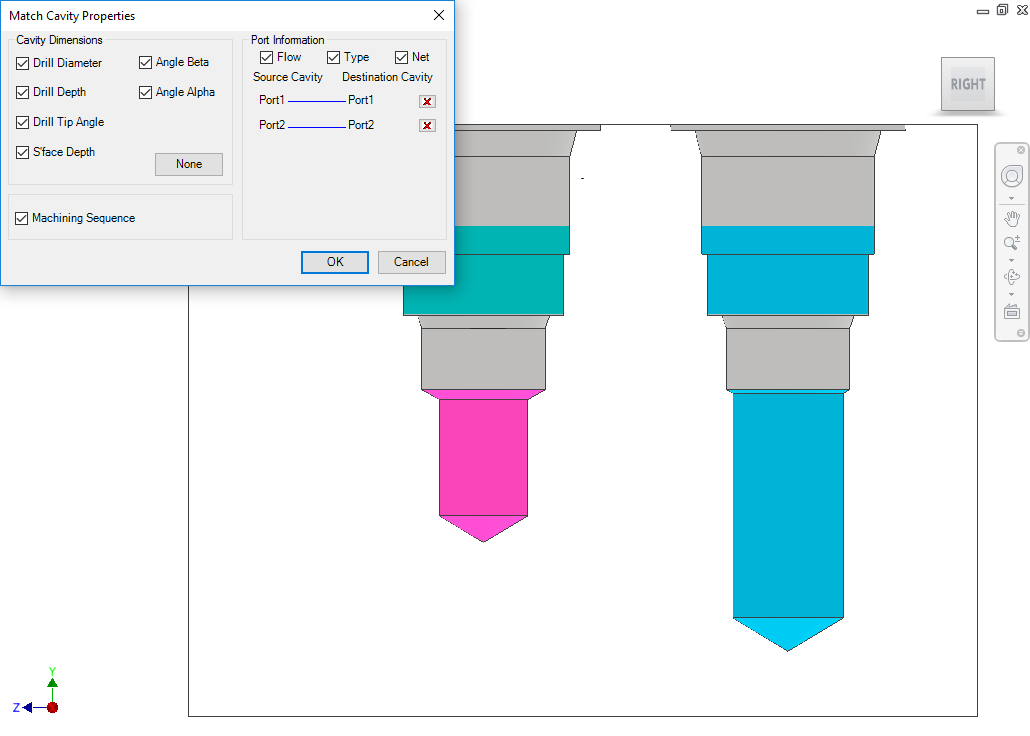Disable the Machining Sequence option
Screen dimensions: 1030x736
point(22,218)
